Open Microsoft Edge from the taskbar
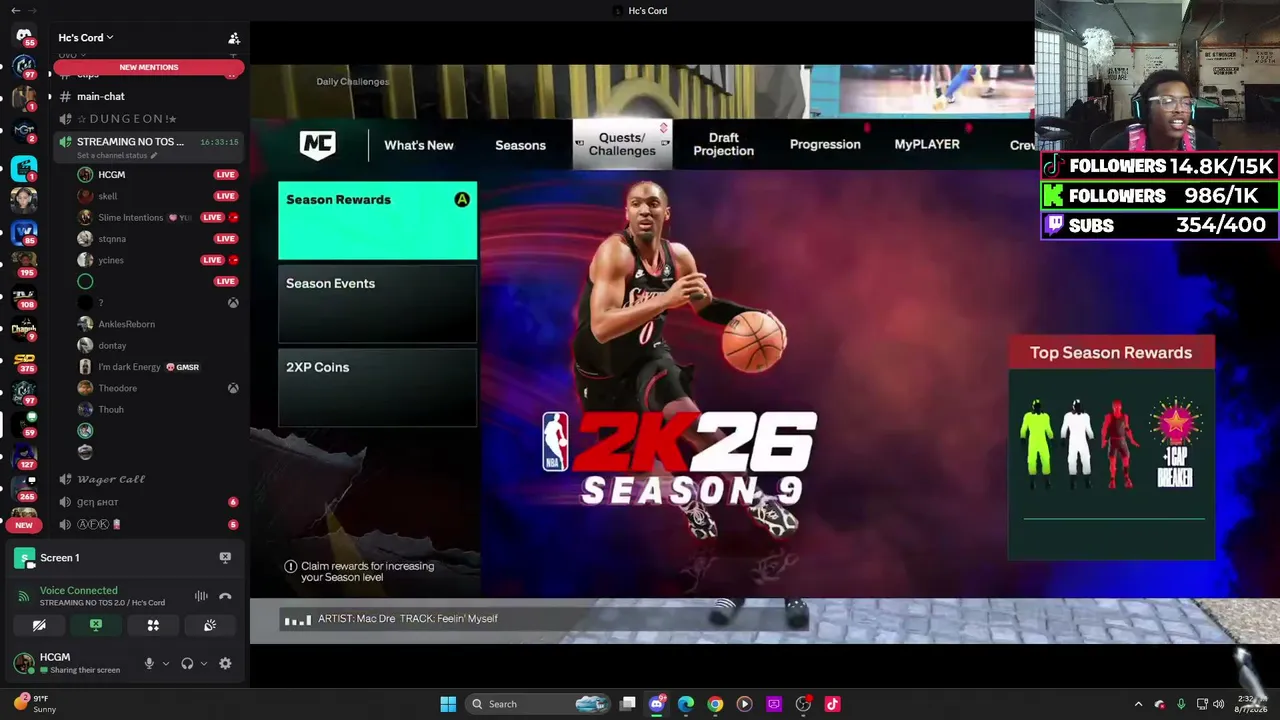Screen dimensions: 1280x720 (x=686, y=704)
